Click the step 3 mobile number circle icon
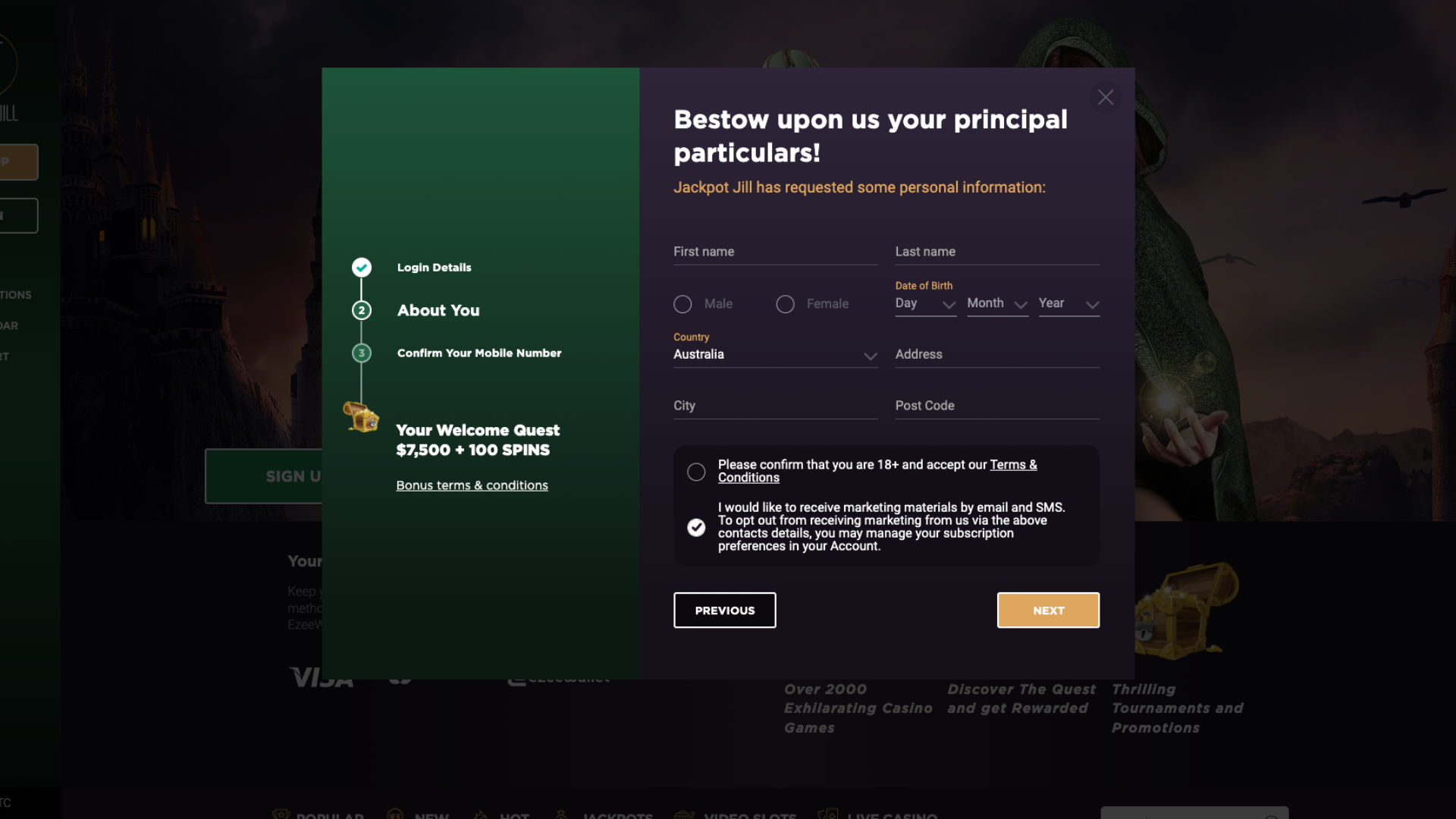Viewport: 1456px width, 819px height. point(362,353)
